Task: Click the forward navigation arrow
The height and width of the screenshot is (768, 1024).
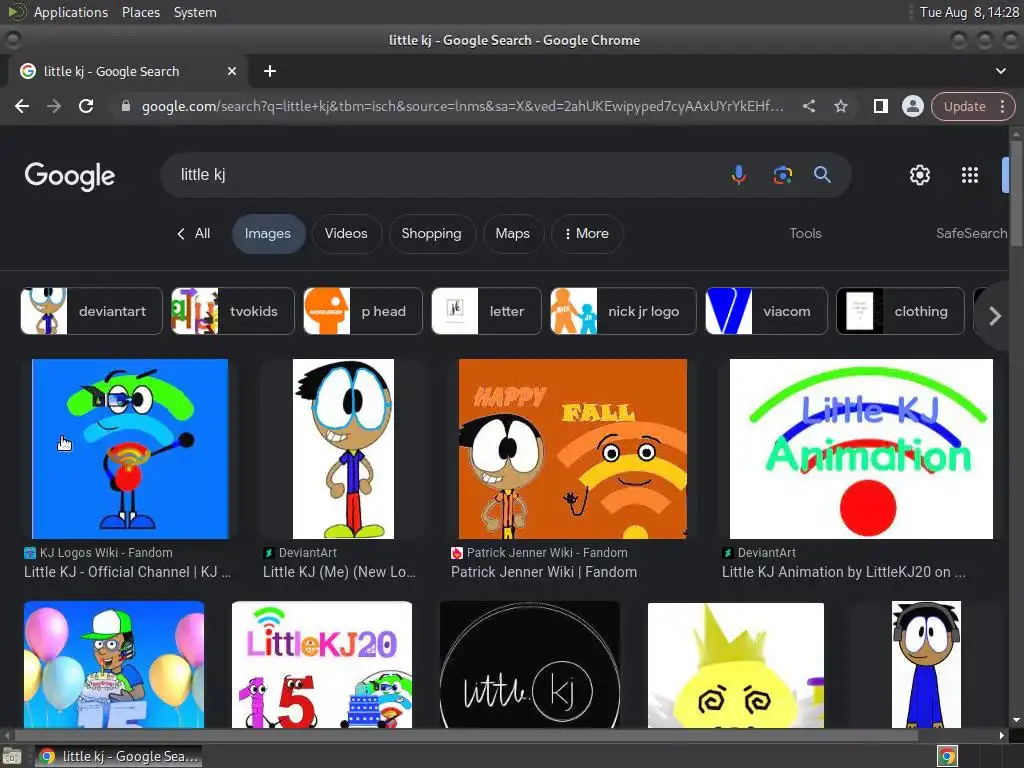Action: click(54, 106)
